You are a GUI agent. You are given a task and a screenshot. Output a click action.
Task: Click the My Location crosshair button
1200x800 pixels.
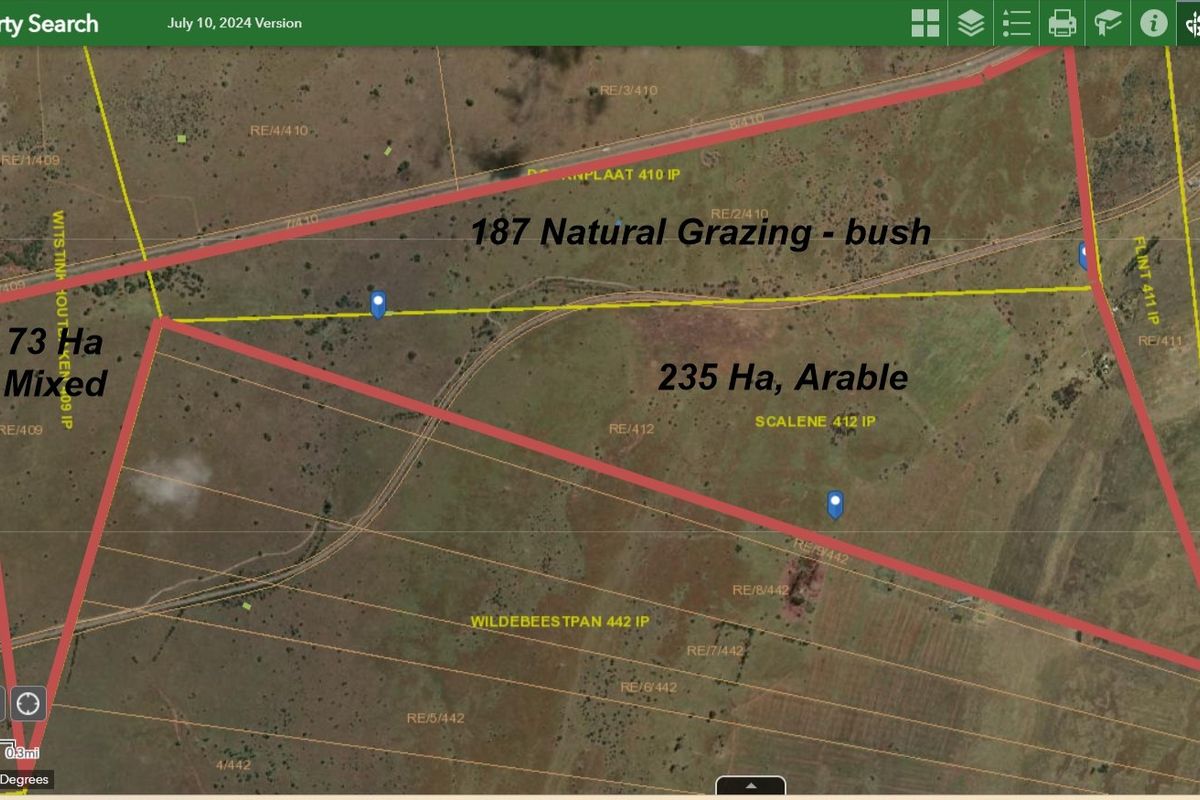point(27,703)
